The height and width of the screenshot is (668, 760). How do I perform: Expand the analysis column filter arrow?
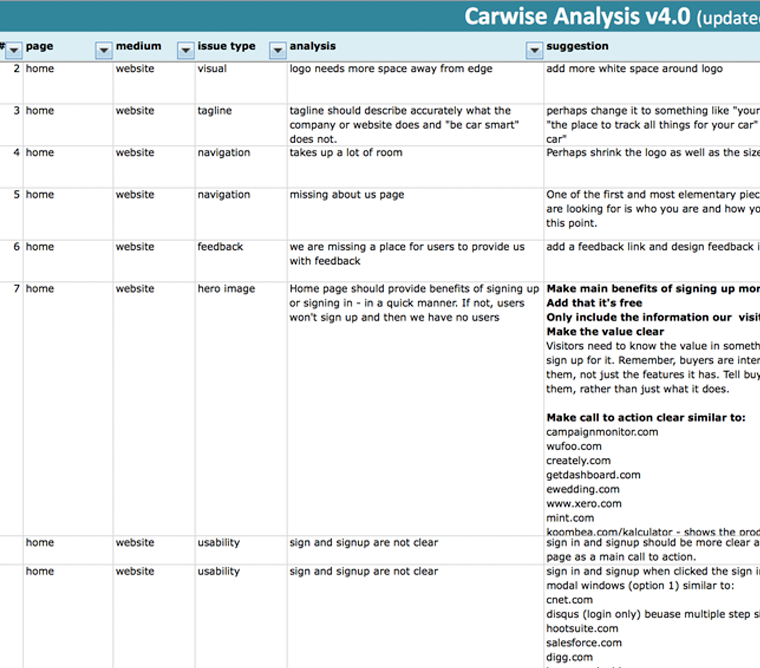click(534, 50)
